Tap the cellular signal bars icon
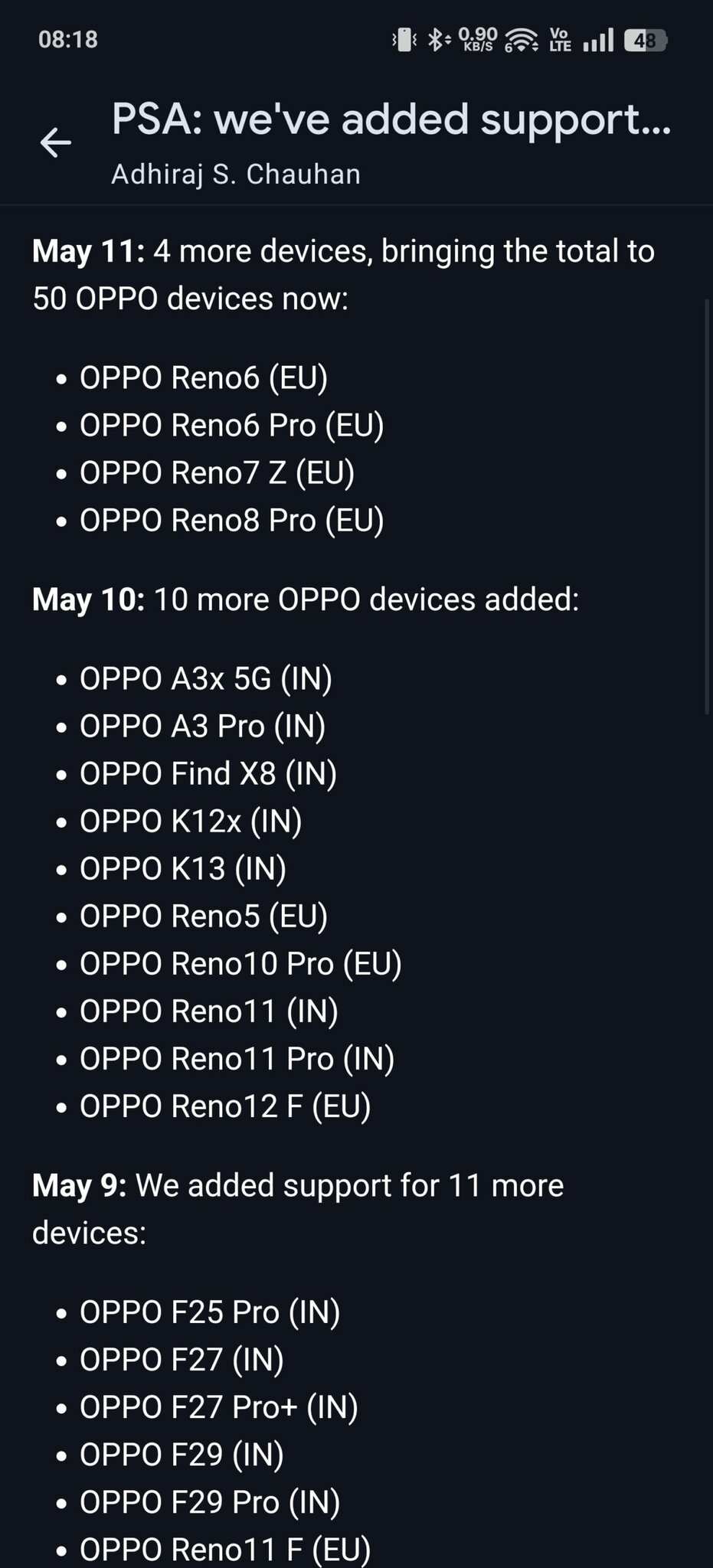The height and width of the screenshot is (1568, 713). coord(598,40)
